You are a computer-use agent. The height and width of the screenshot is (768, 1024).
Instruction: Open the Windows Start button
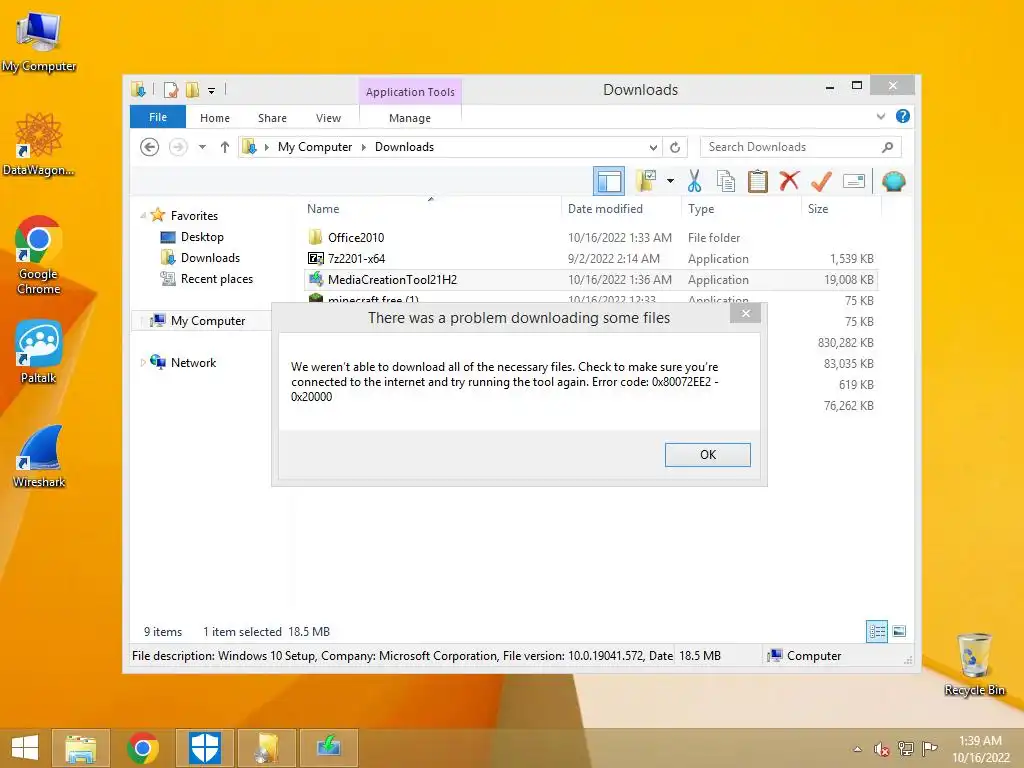[x=24, y=747]
